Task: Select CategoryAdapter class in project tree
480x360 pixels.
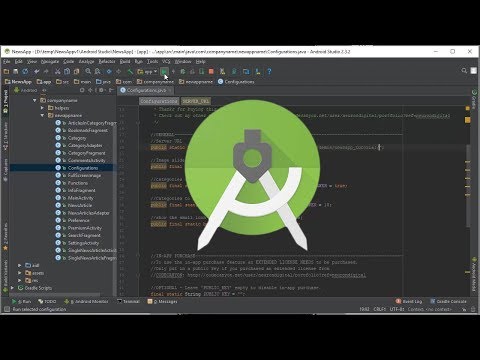Action: click(x=85, y=145)
